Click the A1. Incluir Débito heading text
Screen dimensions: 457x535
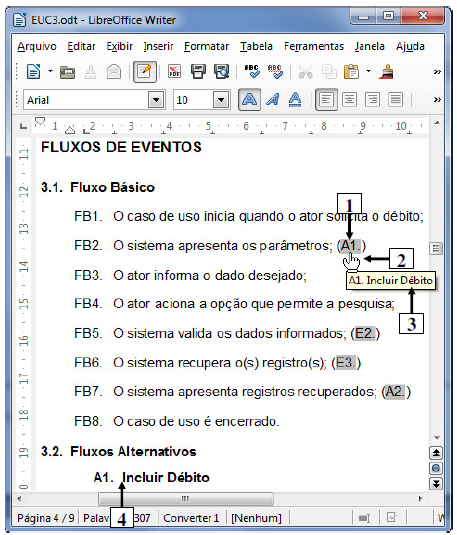152,477
